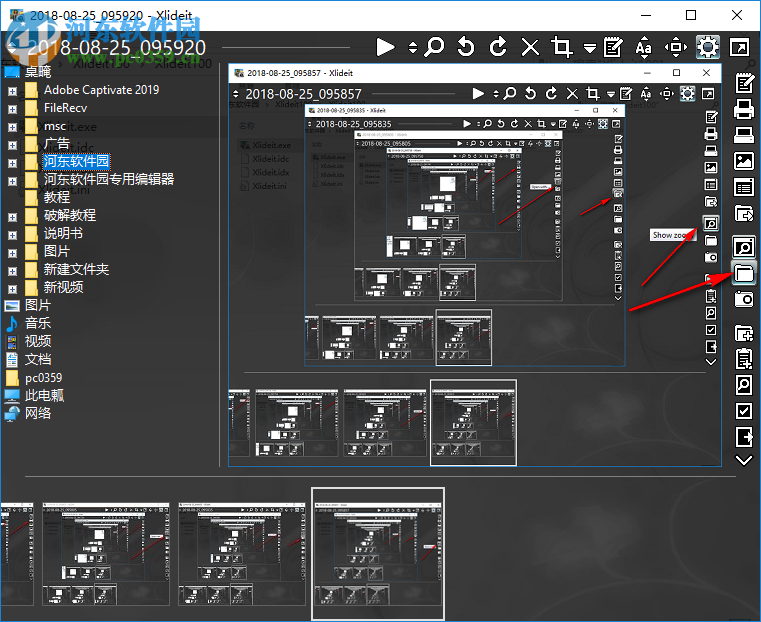Select the FileRecv folder
The width and height of the screenshot is (761, 622).
(x=66, y=108)
